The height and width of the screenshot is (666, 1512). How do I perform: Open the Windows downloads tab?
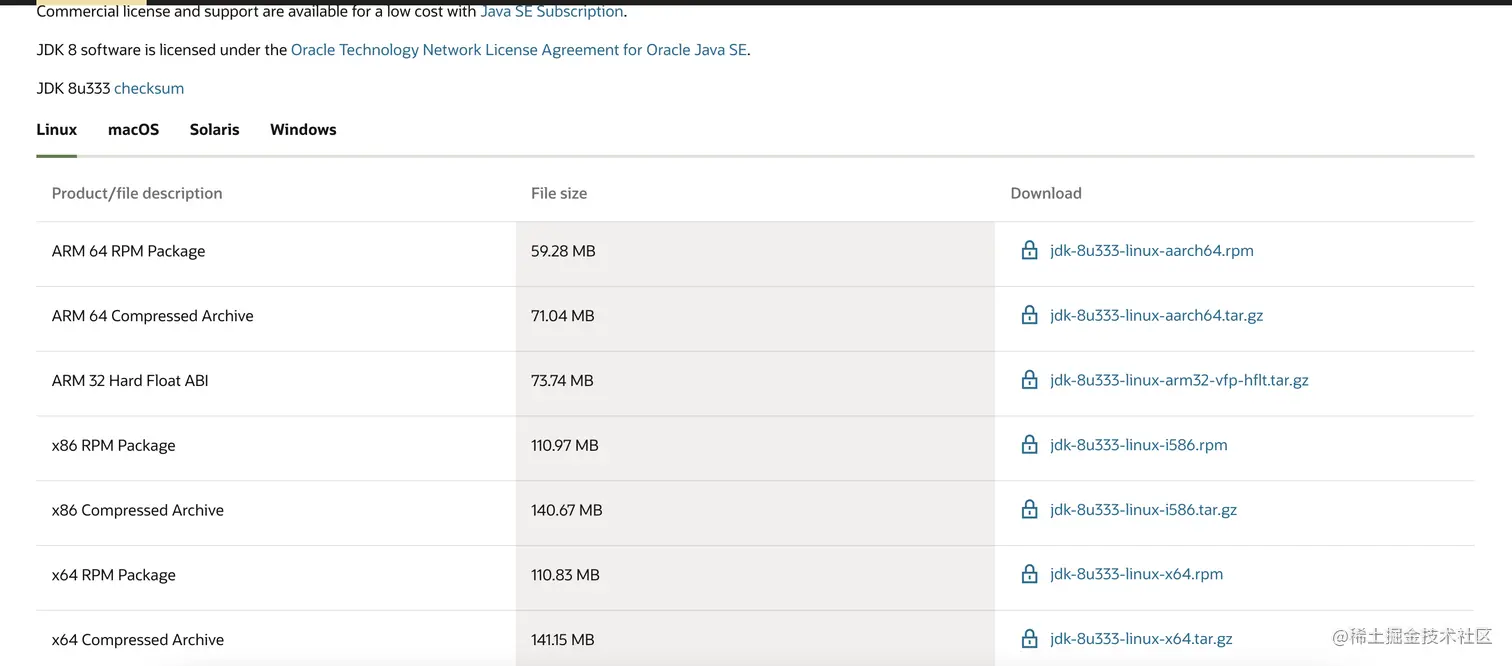tap(303, 130)
